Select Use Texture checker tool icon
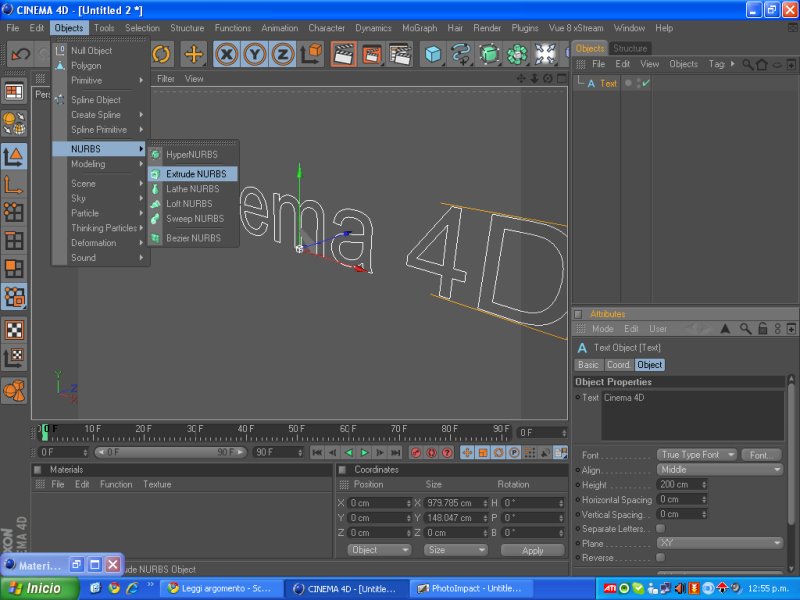Screen dimensions: 800x600 (x=14, y=330)
